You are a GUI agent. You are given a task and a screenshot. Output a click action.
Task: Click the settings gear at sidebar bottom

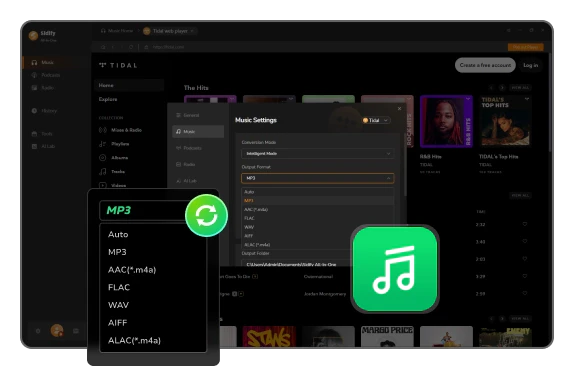[x=38, y=331]
